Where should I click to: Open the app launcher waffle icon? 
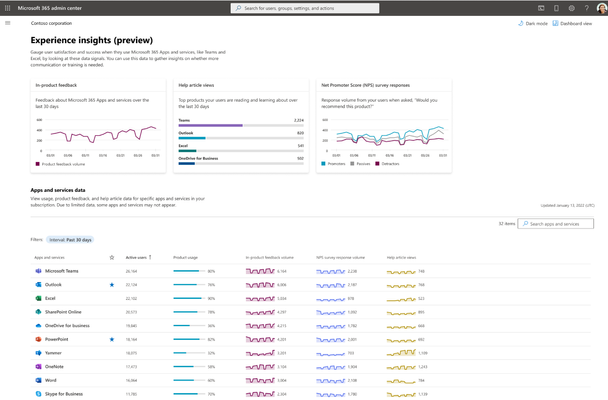click(7, 8)
